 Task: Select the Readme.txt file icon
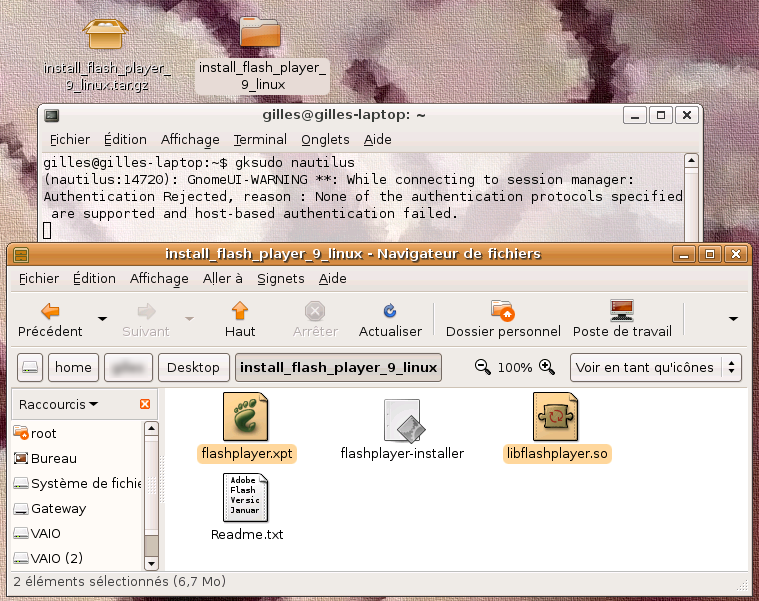(x=245, y=497)
